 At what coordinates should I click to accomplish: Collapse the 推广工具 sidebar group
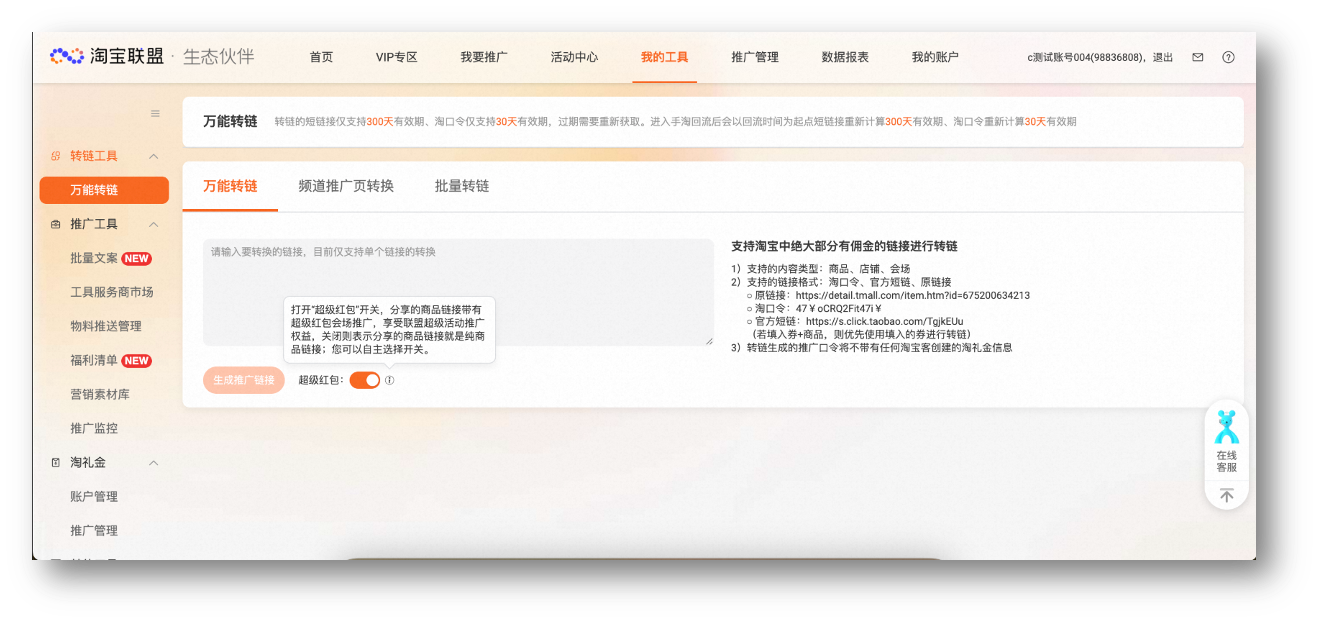point(153,224)
